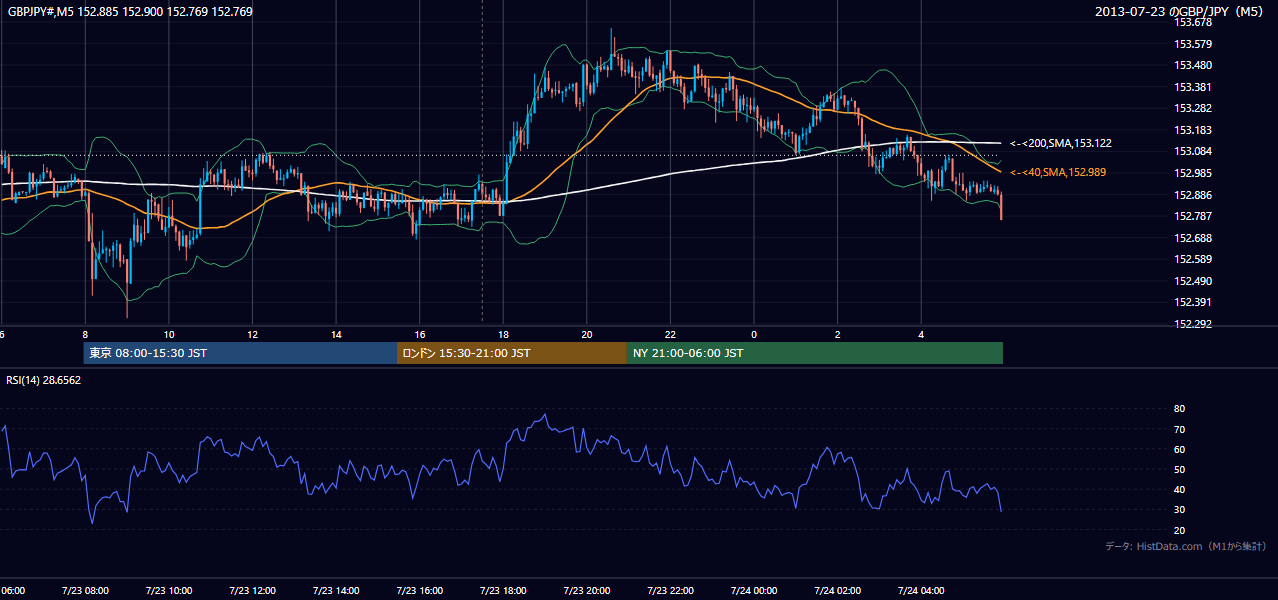Click the 152.886 price axis label
The width and height of the screenshot is (1278, 600).
point(1194,195)
